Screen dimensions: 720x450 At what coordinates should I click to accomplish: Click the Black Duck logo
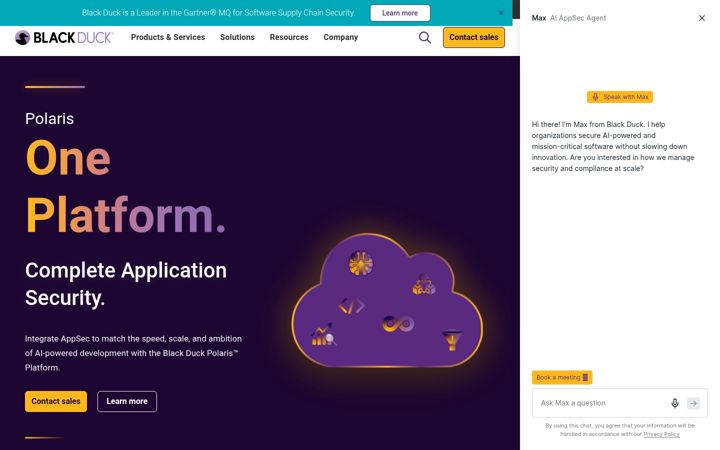[x=64, y=37]
